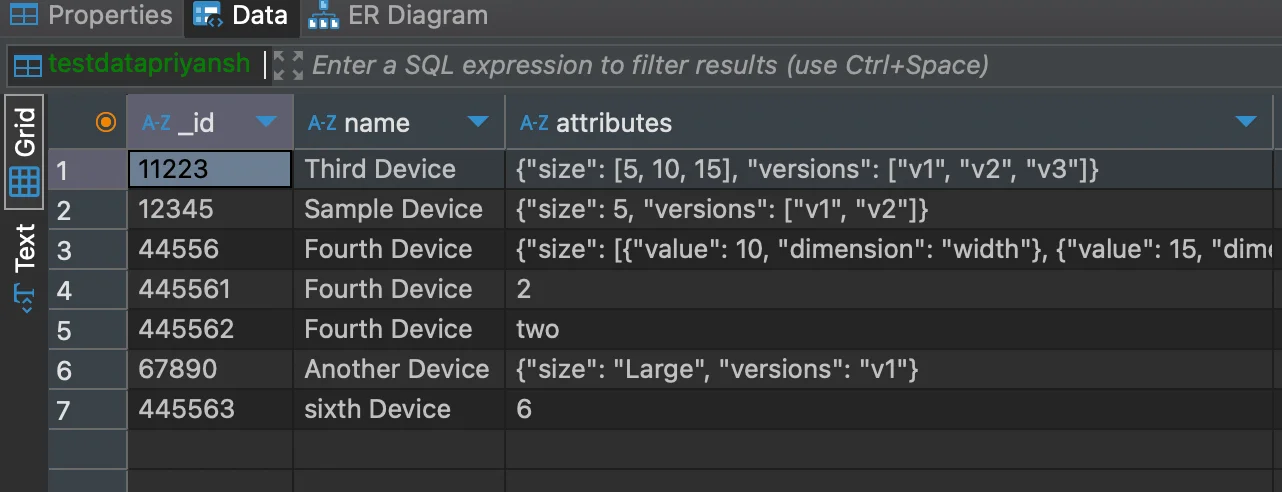Click the Text view icon
Image resolution: width=1282 pixels, height=492 pixels.
[x=24, y=297]
